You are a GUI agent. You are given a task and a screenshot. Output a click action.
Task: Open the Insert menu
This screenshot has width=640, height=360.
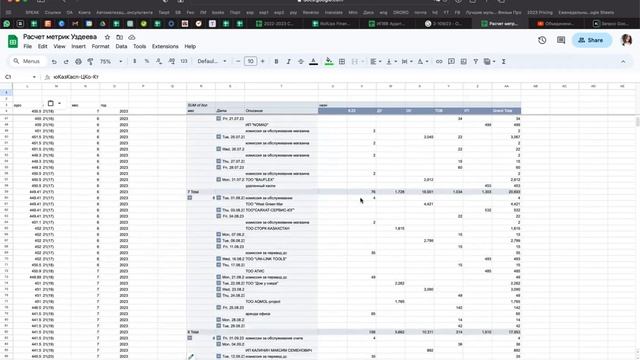tap(78, 47)
